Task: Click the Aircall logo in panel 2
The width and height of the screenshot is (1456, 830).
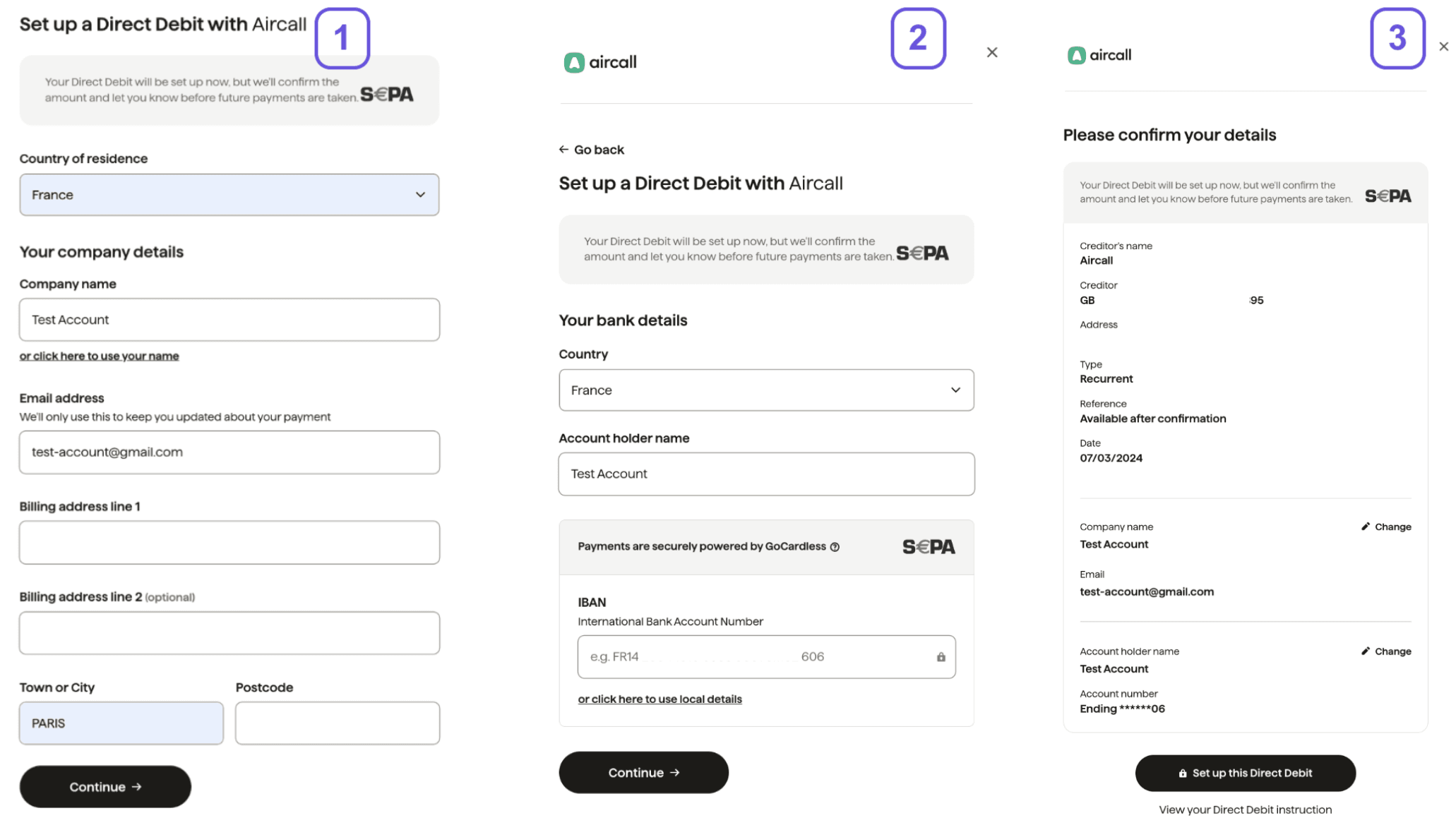Action: 599,61
